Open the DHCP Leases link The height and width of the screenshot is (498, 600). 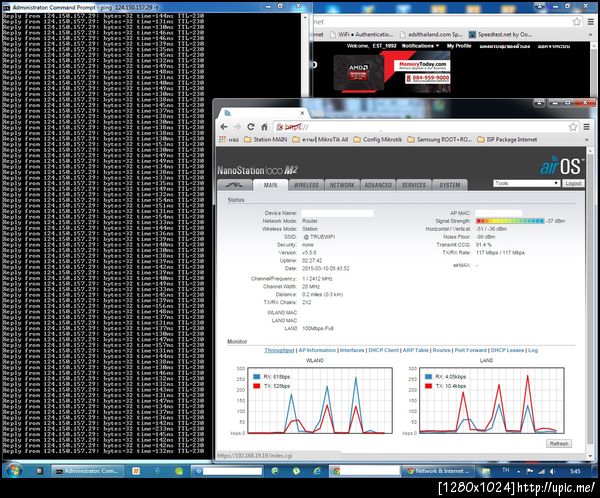[507, 350]
